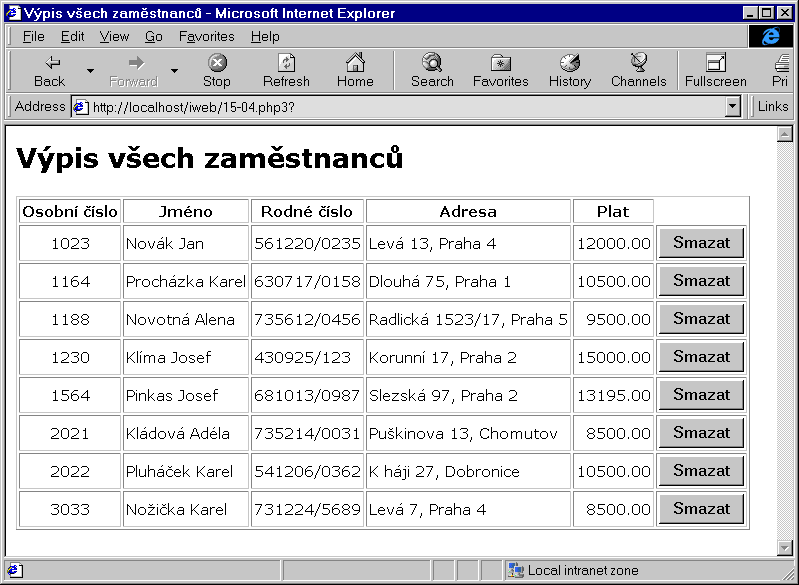The height and width of the screenshot is (585, 799).
Task: Open the File menu
Action: point(33,36)
